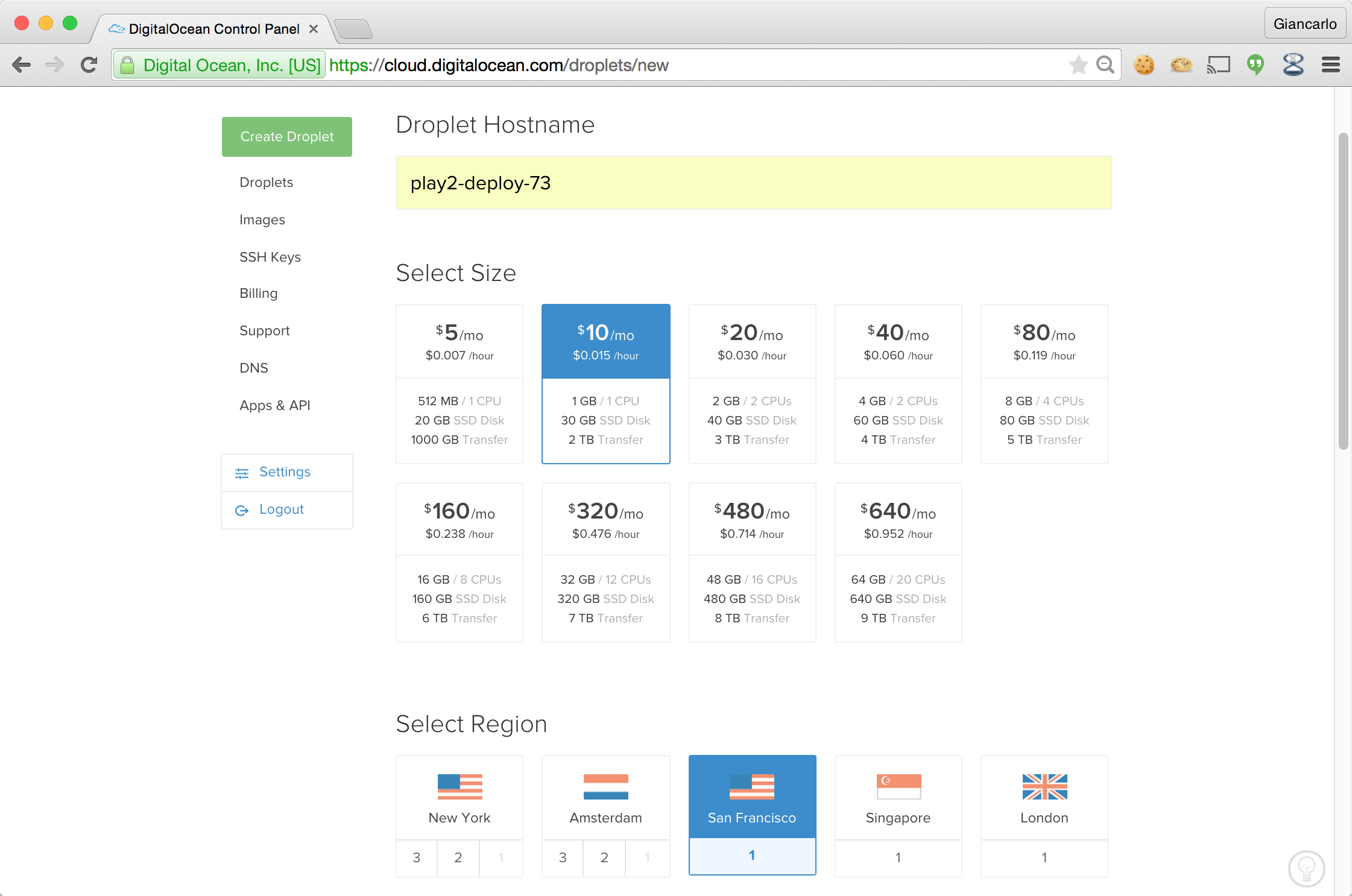Screen dimensions: 1352x896
Task: Open the Support page
Action: pos(265,330)
